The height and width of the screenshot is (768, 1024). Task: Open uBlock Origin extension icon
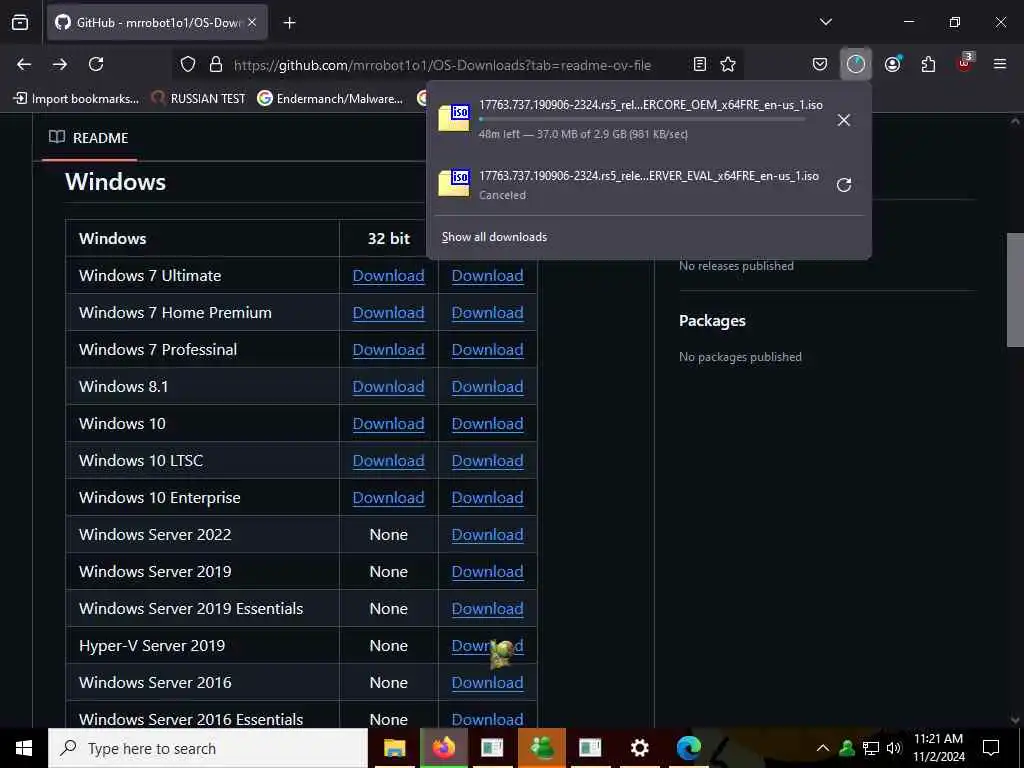964,63
